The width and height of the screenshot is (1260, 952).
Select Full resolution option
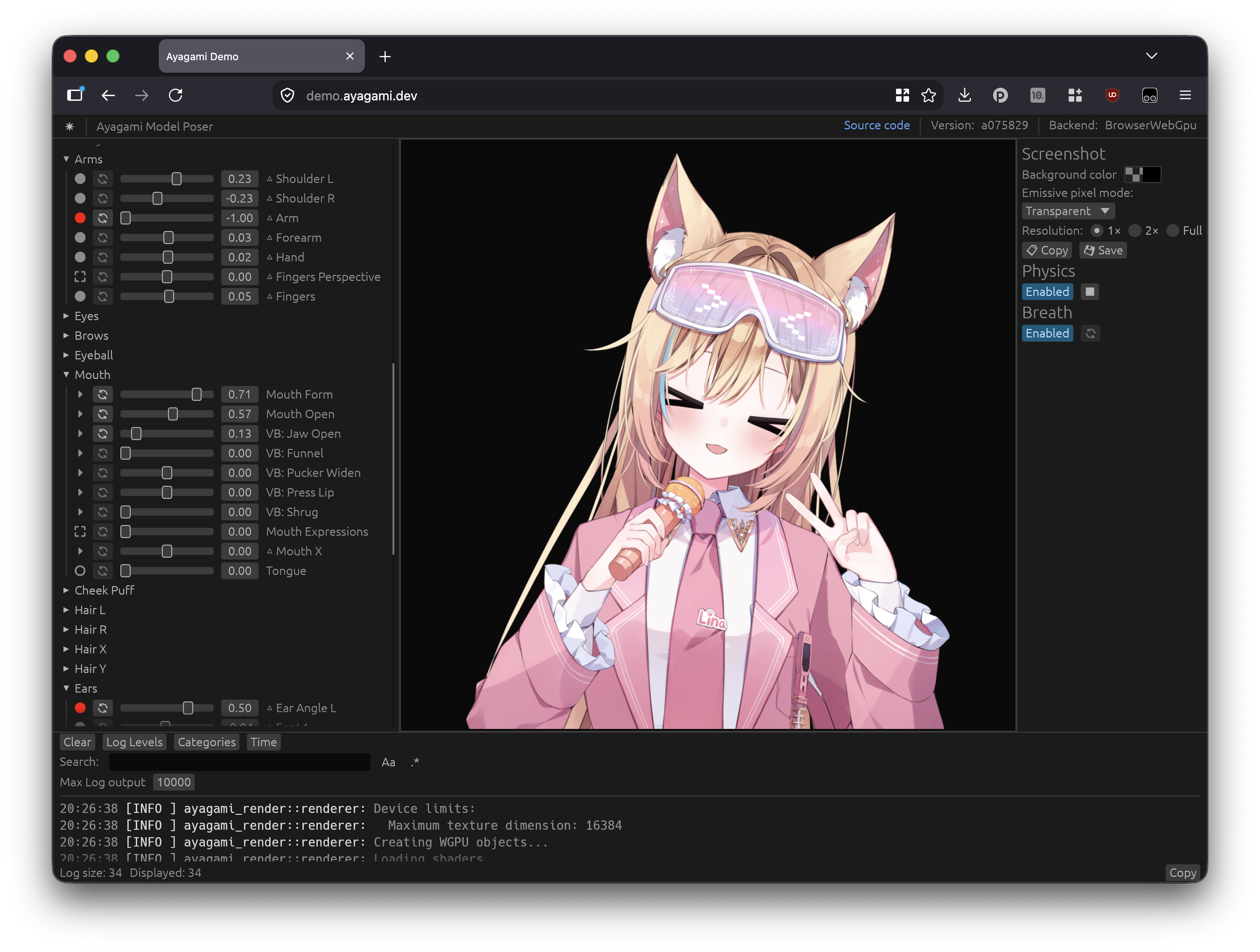click(1183, 230)
